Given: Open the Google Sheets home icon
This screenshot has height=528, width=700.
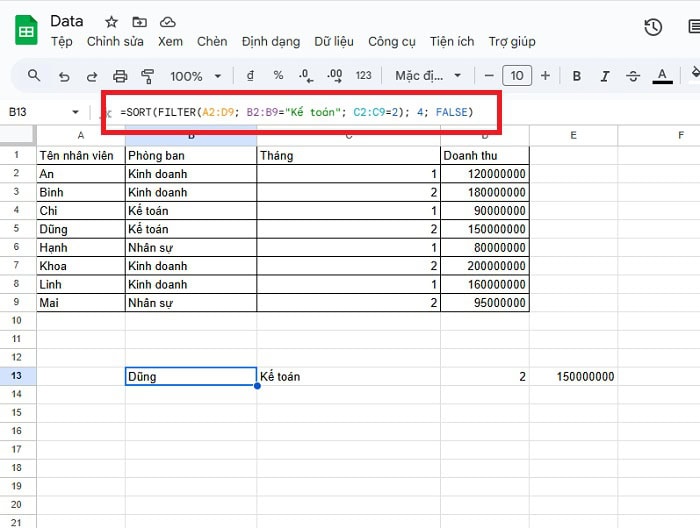Looking at the screenshot, I should (25, 30).
